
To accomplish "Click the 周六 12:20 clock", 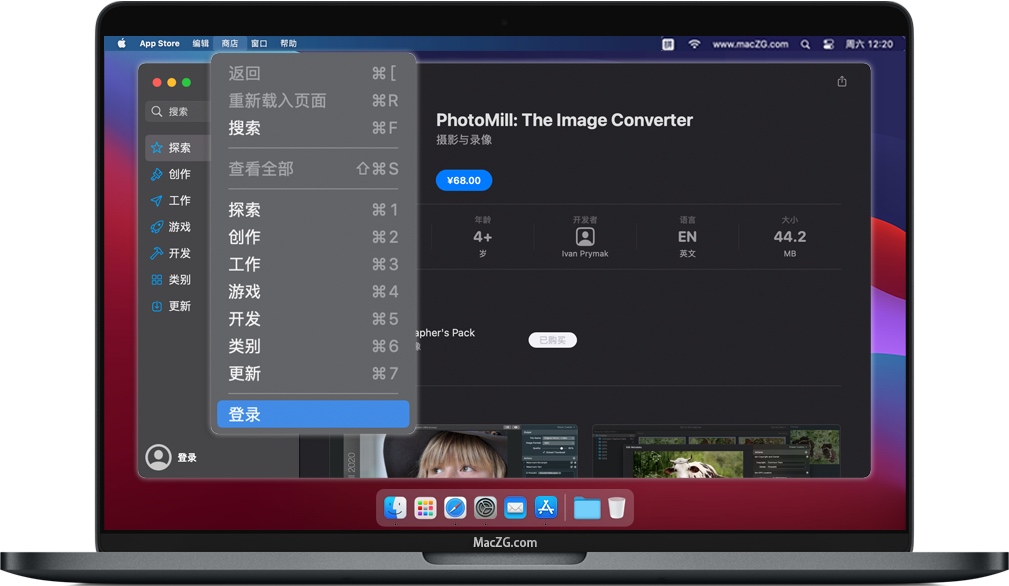I will click(869, 44).
